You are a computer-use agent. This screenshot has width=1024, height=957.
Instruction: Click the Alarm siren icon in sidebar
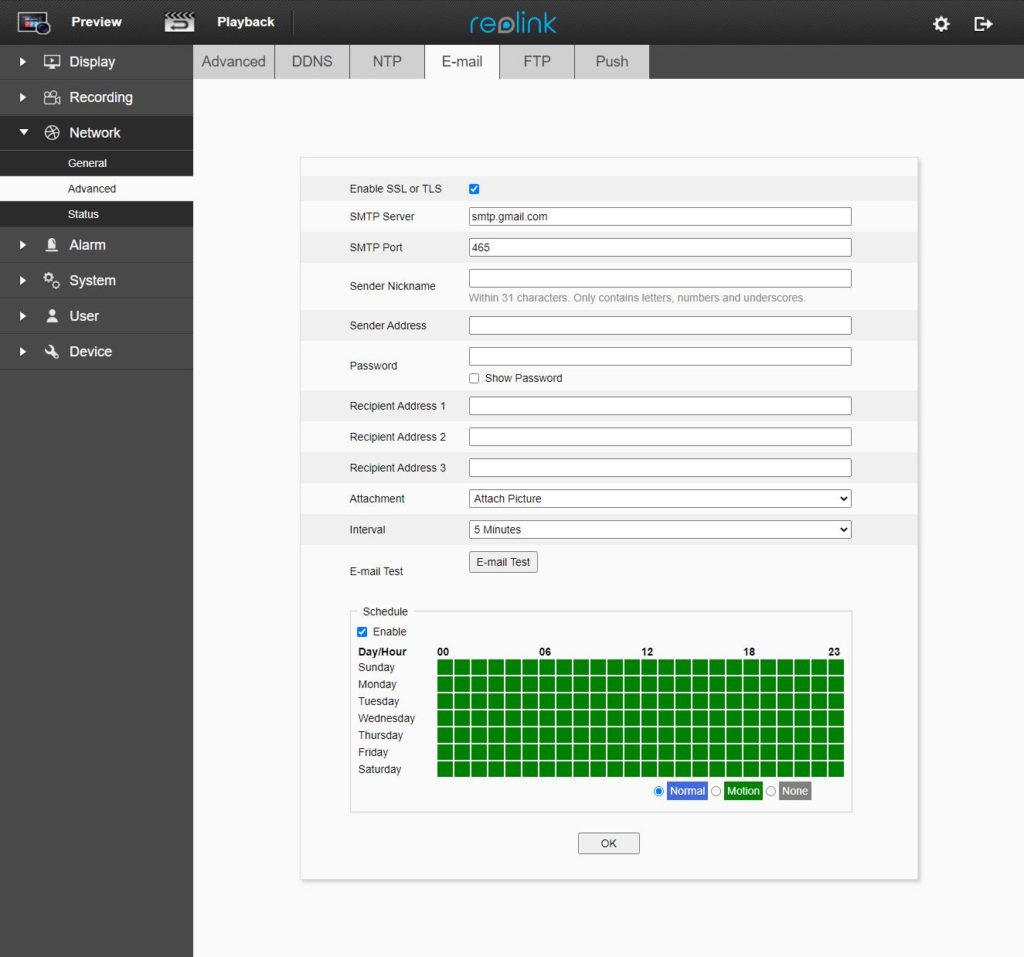pyautogui.click(x=52, y=245)
